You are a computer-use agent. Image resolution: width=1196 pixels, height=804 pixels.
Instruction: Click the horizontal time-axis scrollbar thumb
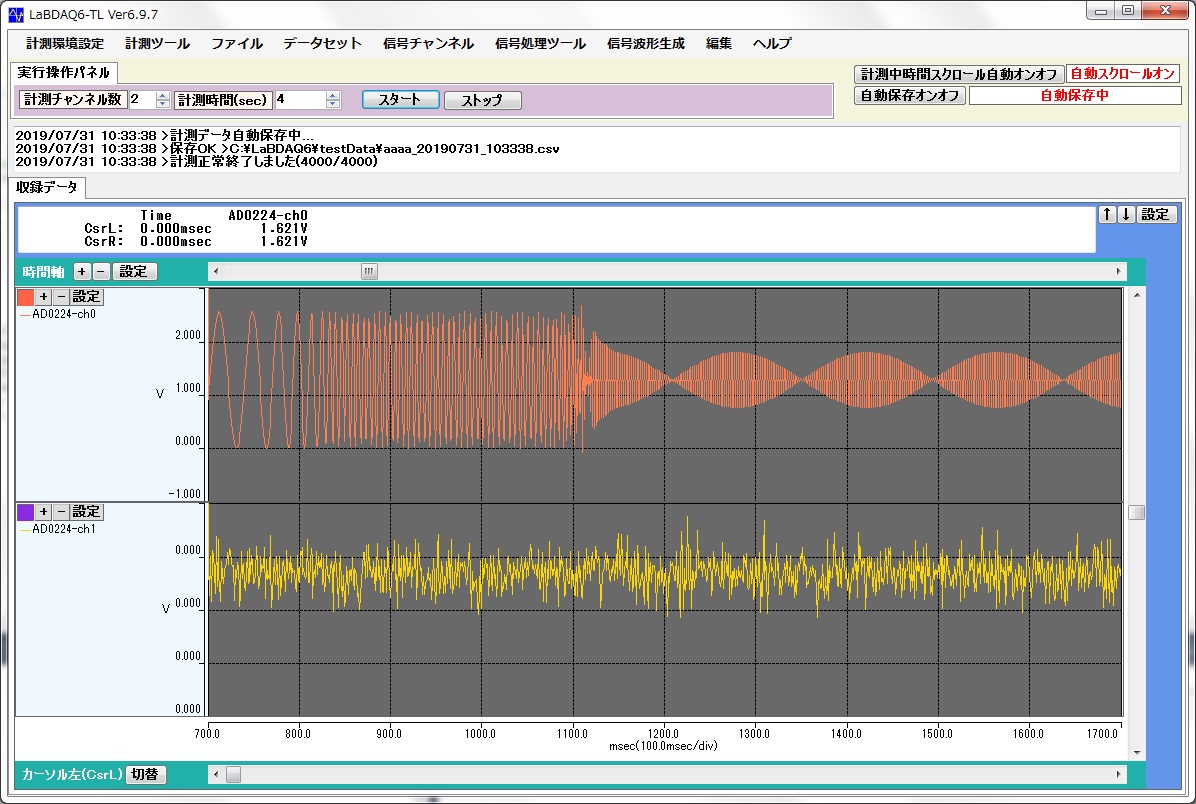coord(369,271)
